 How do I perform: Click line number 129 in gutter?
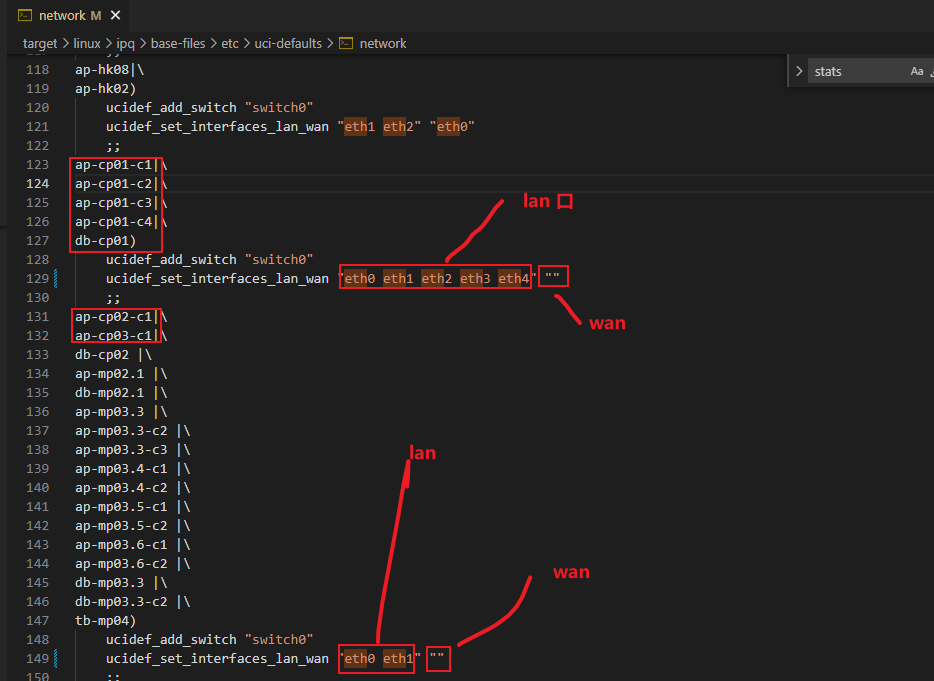coord(38,278)
